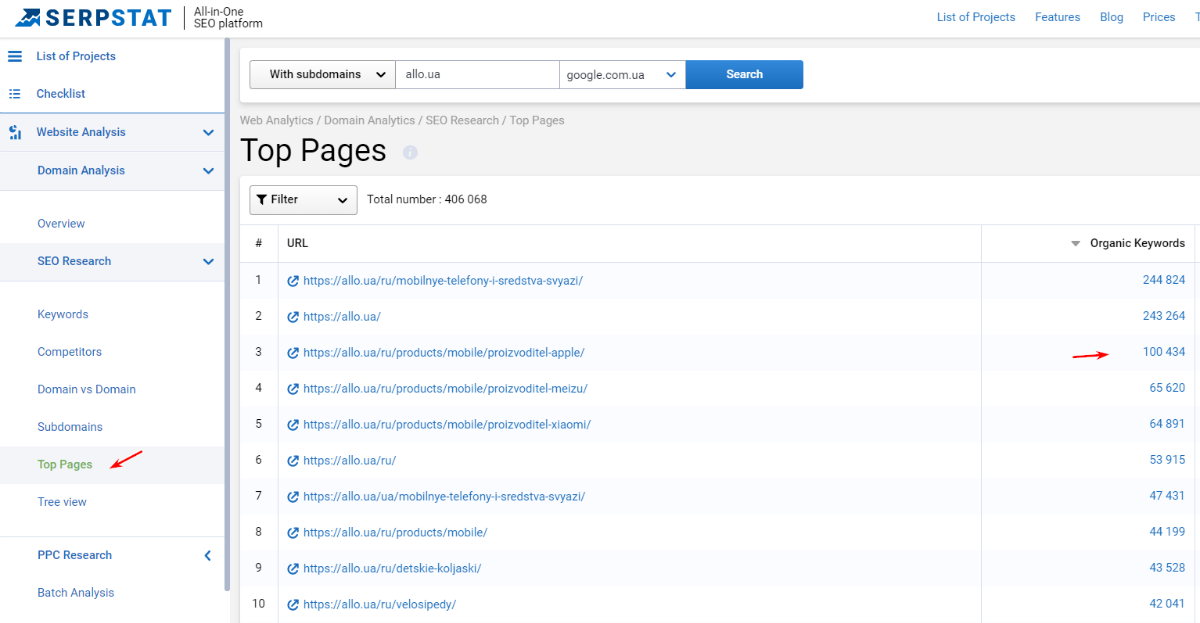
Task: Open the Filter dropdown
Action: [x=303, y=200]
